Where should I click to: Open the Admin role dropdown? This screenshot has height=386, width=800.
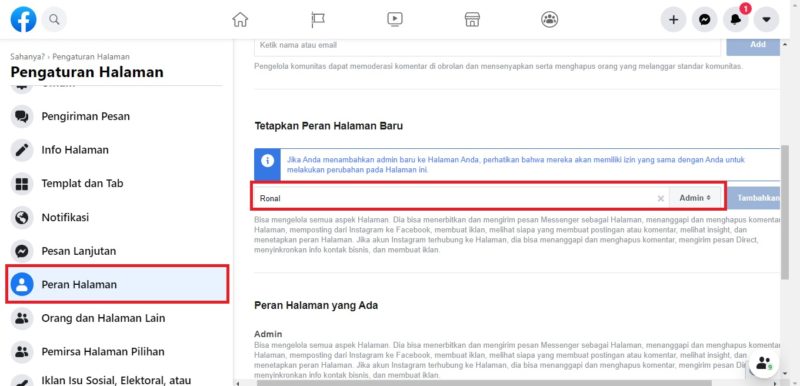695,198
